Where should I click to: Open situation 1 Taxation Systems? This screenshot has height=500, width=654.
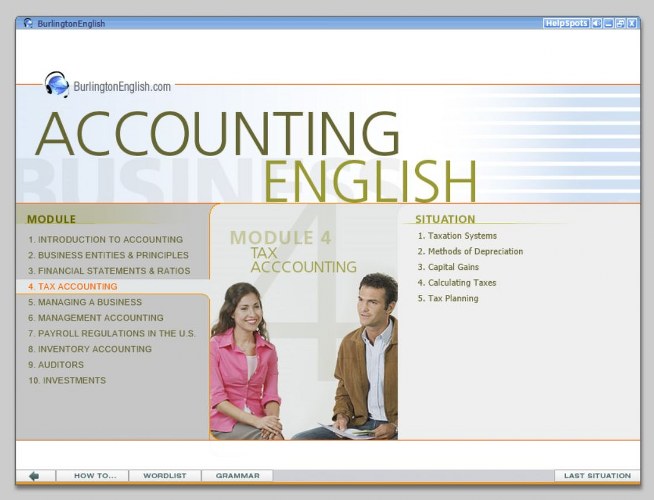[x=457, y=236]
